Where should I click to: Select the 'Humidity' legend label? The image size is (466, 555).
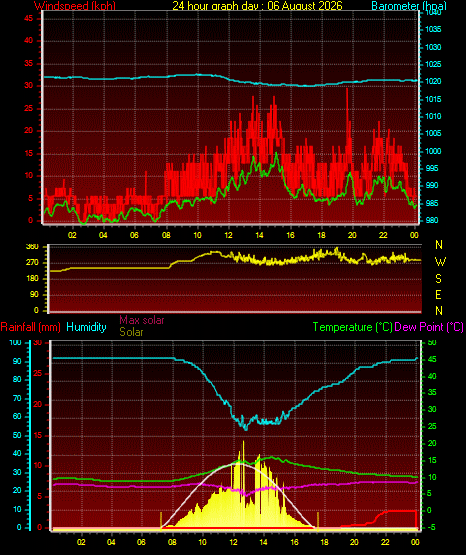point(86,327)
